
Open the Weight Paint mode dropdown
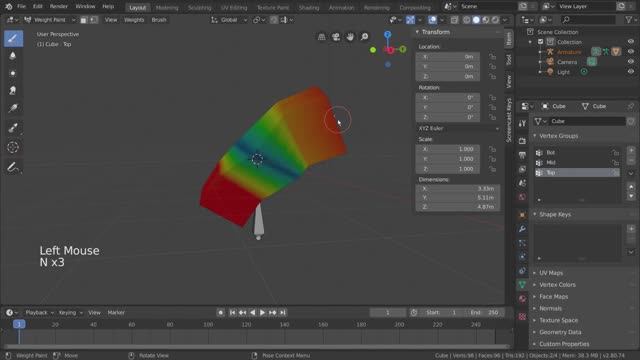pos(49,20)
